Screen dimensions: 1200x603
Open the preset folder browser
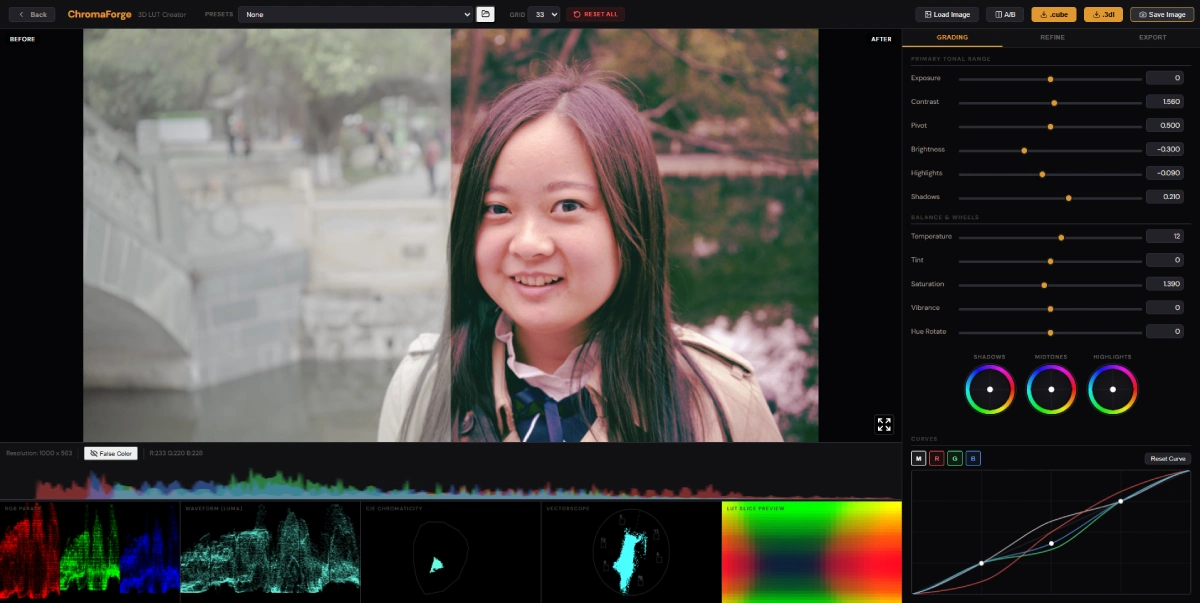pos(487,14)
